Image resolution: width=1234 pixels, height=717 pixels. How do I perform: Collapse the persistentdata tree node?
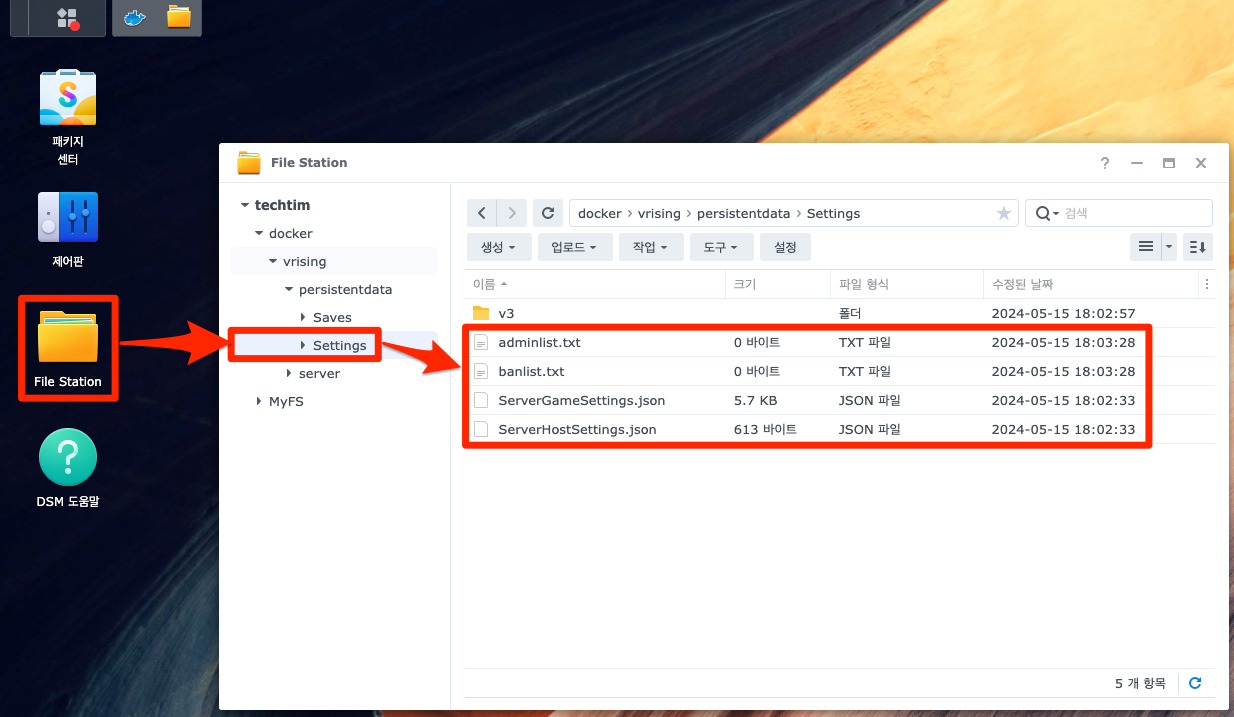click(x=288, y=289)
